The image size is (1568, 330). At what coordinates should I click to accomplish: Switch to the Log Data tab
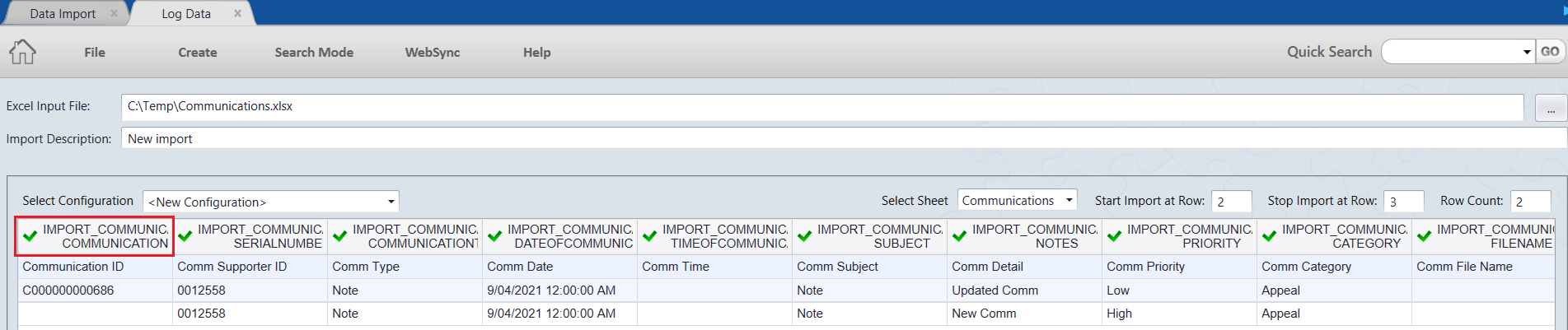(186, 14)
